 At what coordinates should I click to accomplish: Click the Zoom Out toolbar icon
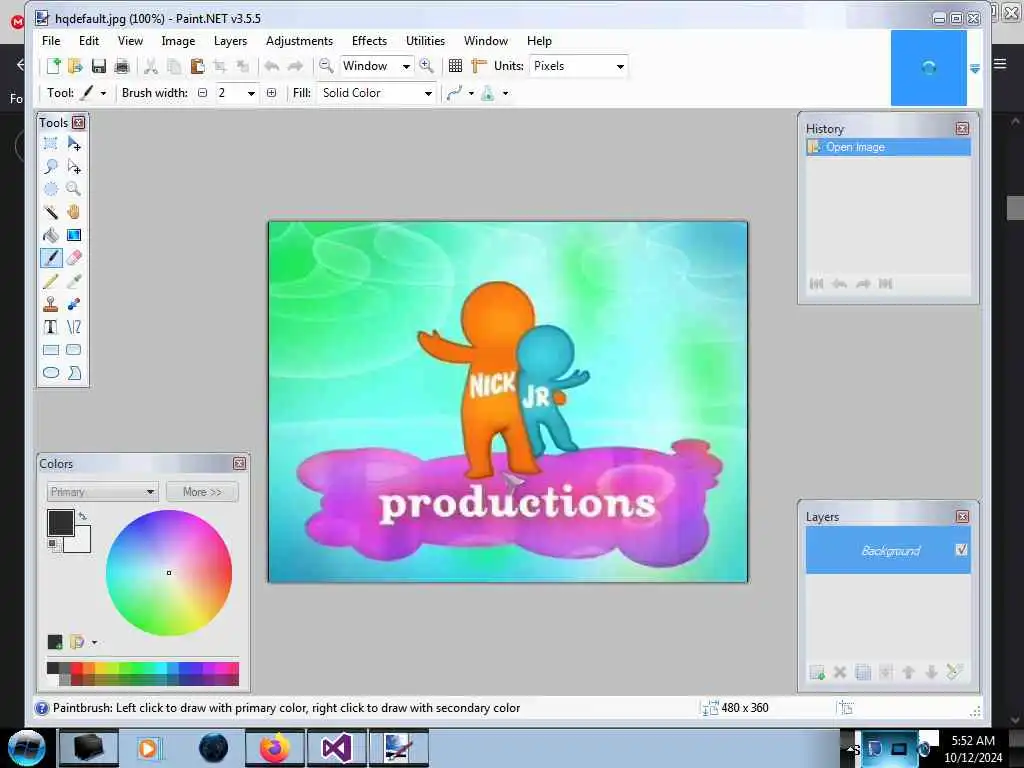point(326,66)
